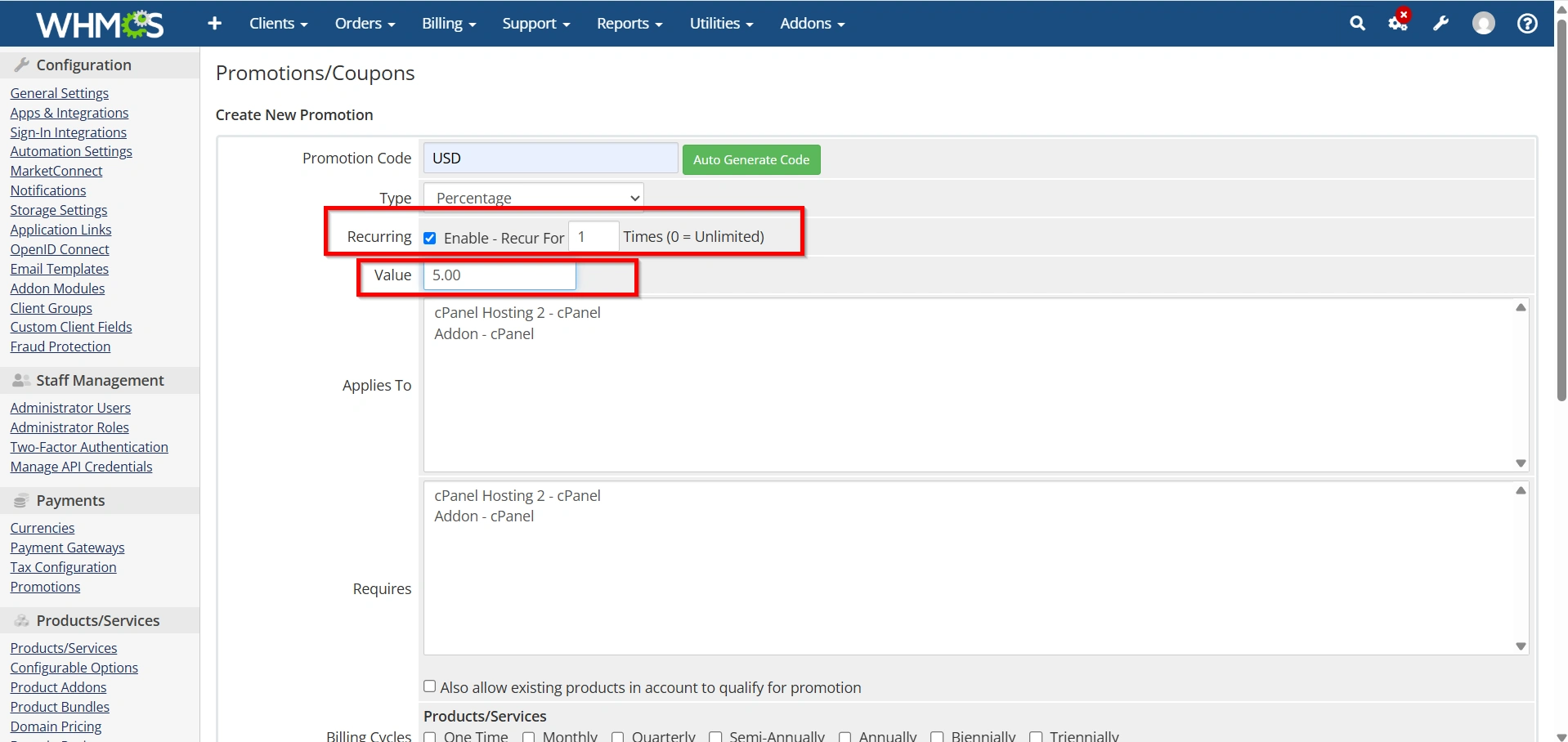Image resolution: width=1568 pixels, height=742 pixels.
Task: Click the WHMCS logo
Action: point(100,25)
